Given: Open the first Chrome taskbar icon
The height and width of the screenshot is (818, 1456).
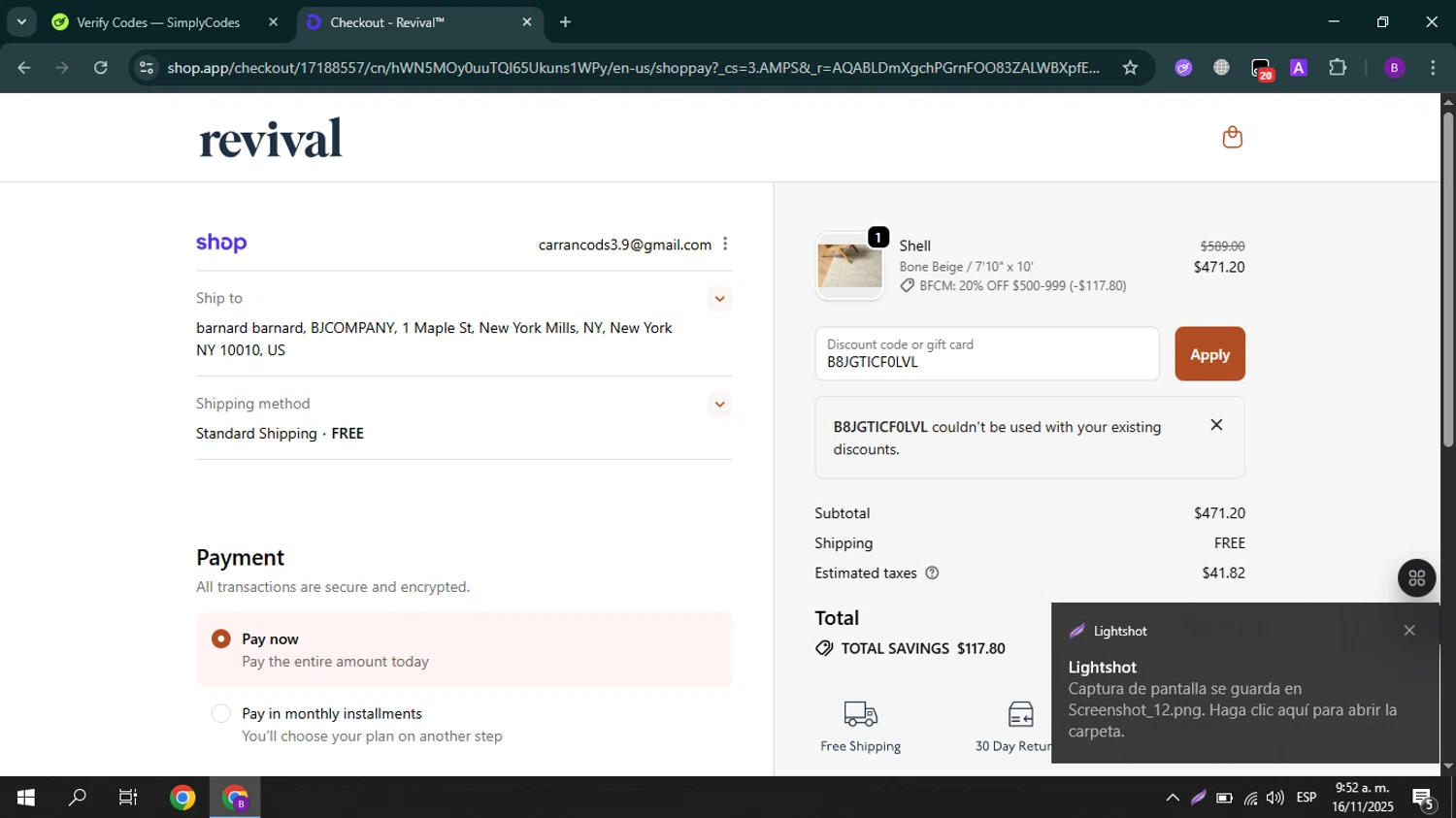Looking at the screenshot, I should tap(182, 798).
